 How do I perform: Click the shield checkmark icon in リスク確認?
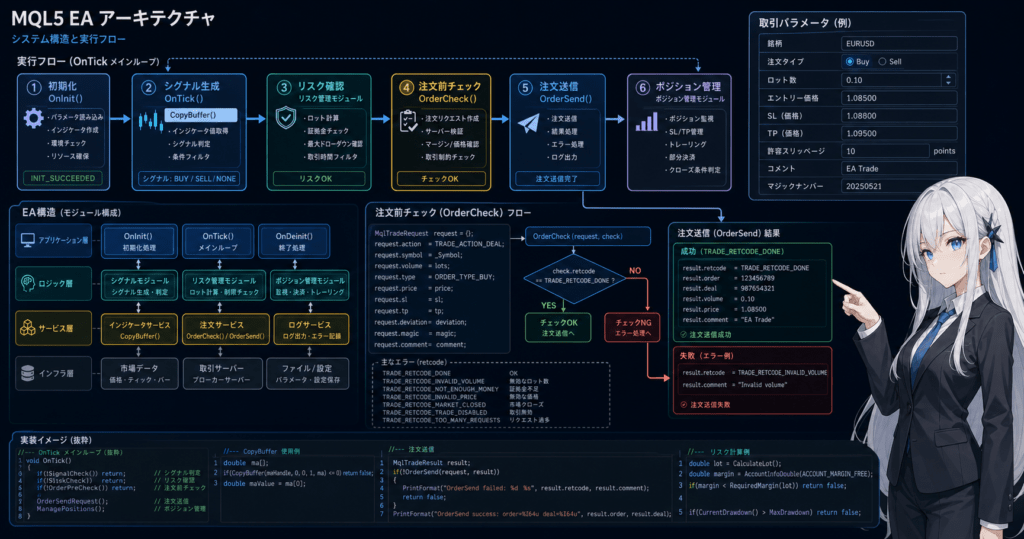[x=286, y=118]
